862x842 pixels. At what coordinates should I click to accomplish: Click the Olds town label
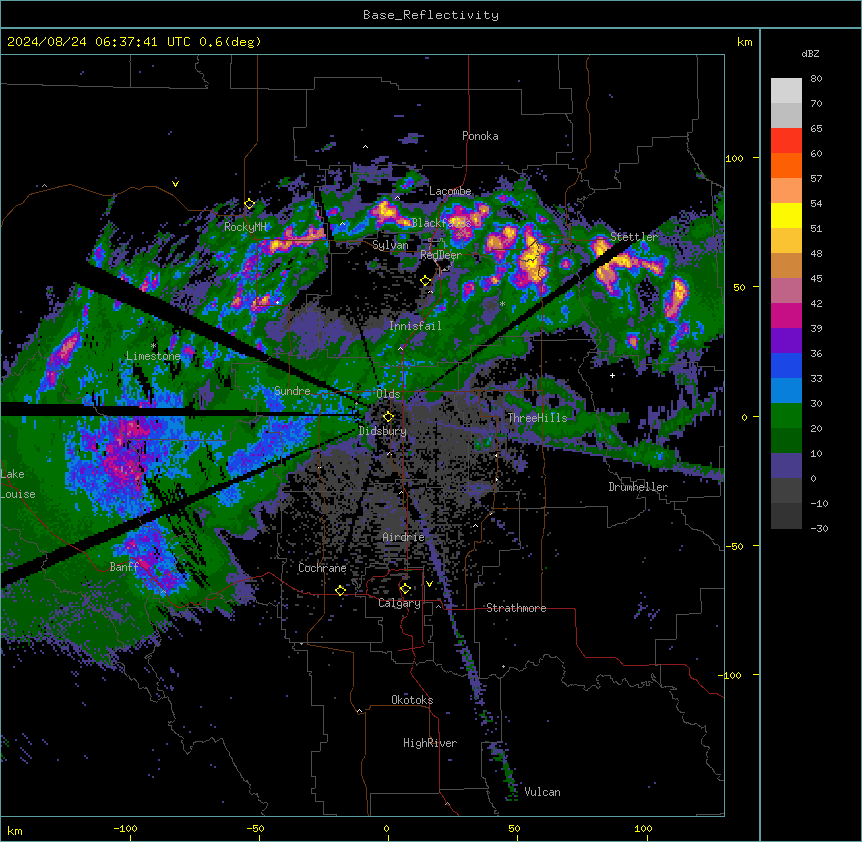coord(388,394)
